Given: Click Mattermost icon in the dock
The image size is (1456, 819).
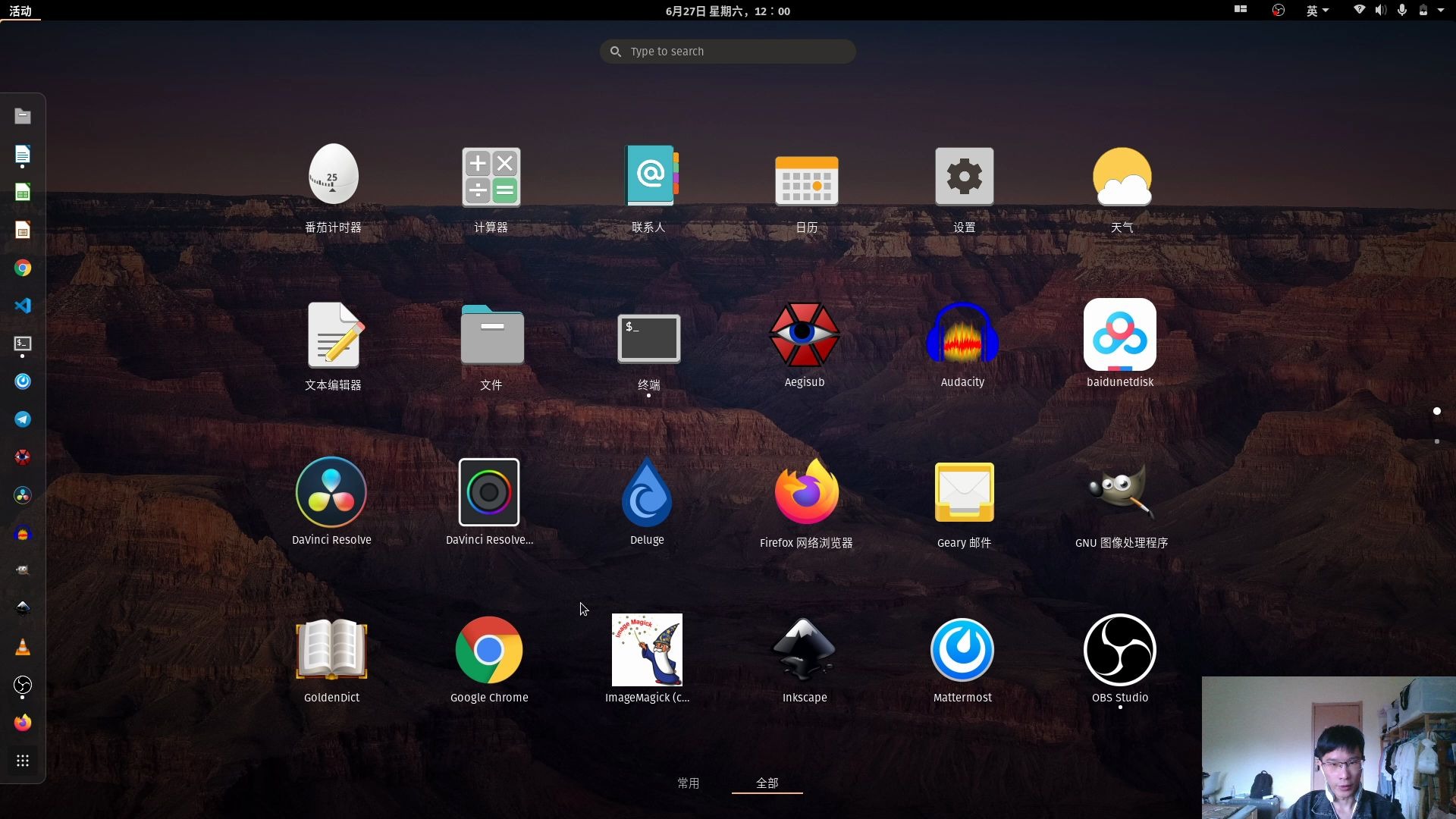Looking at the screenshot, I should coord(23,381).
